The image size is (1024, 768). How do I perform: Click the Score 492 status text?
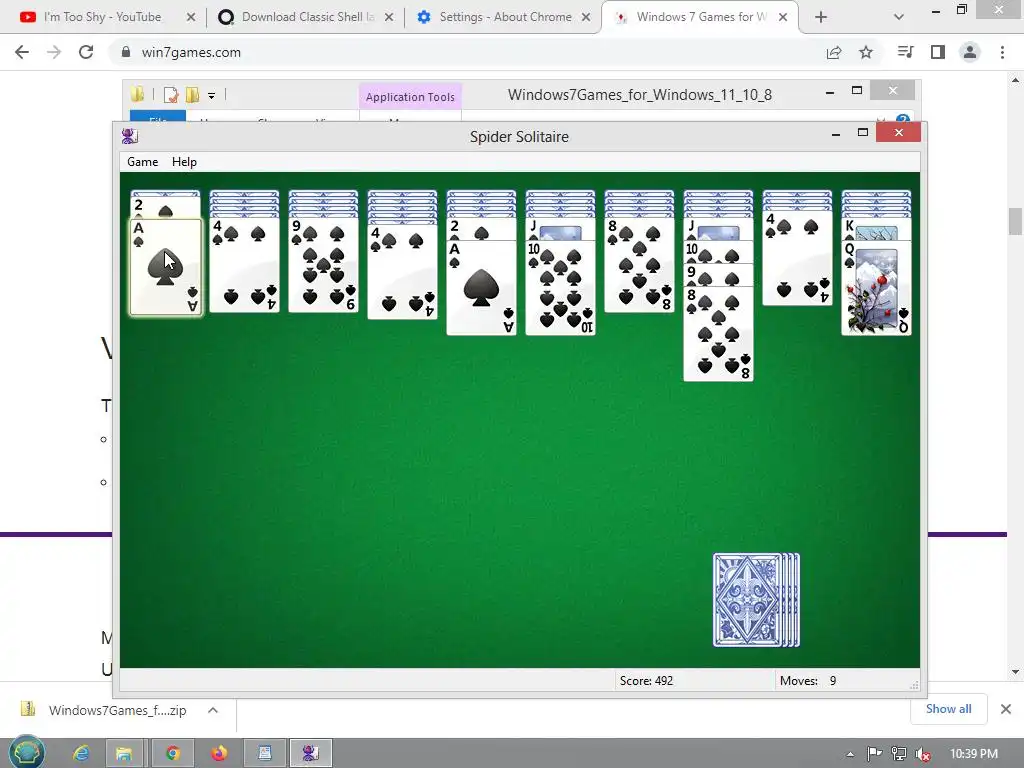(646, 680)
